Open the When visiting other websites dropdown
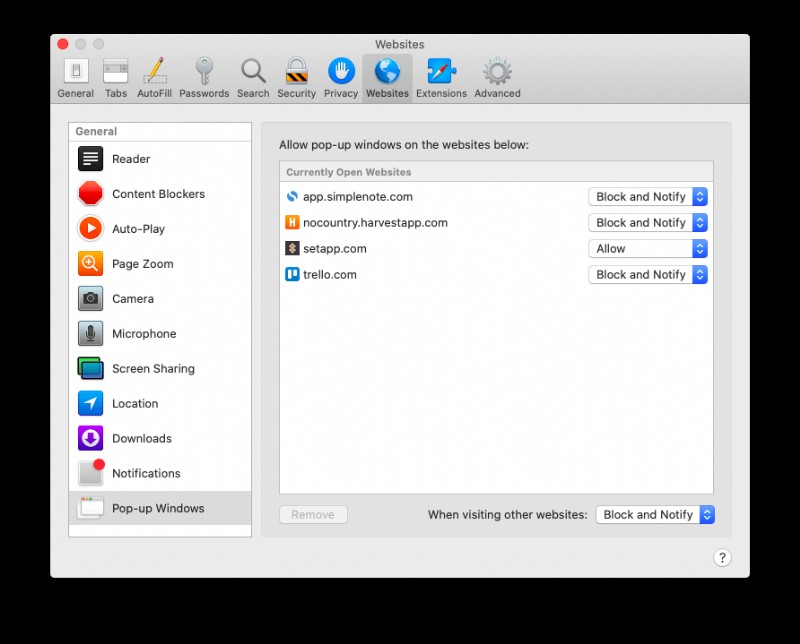The image size is (800, 644). (655, 514)
